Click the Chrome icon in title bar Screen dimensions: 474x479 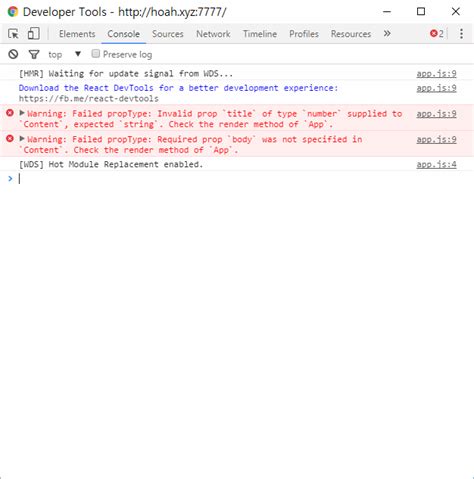click(13, 12)
